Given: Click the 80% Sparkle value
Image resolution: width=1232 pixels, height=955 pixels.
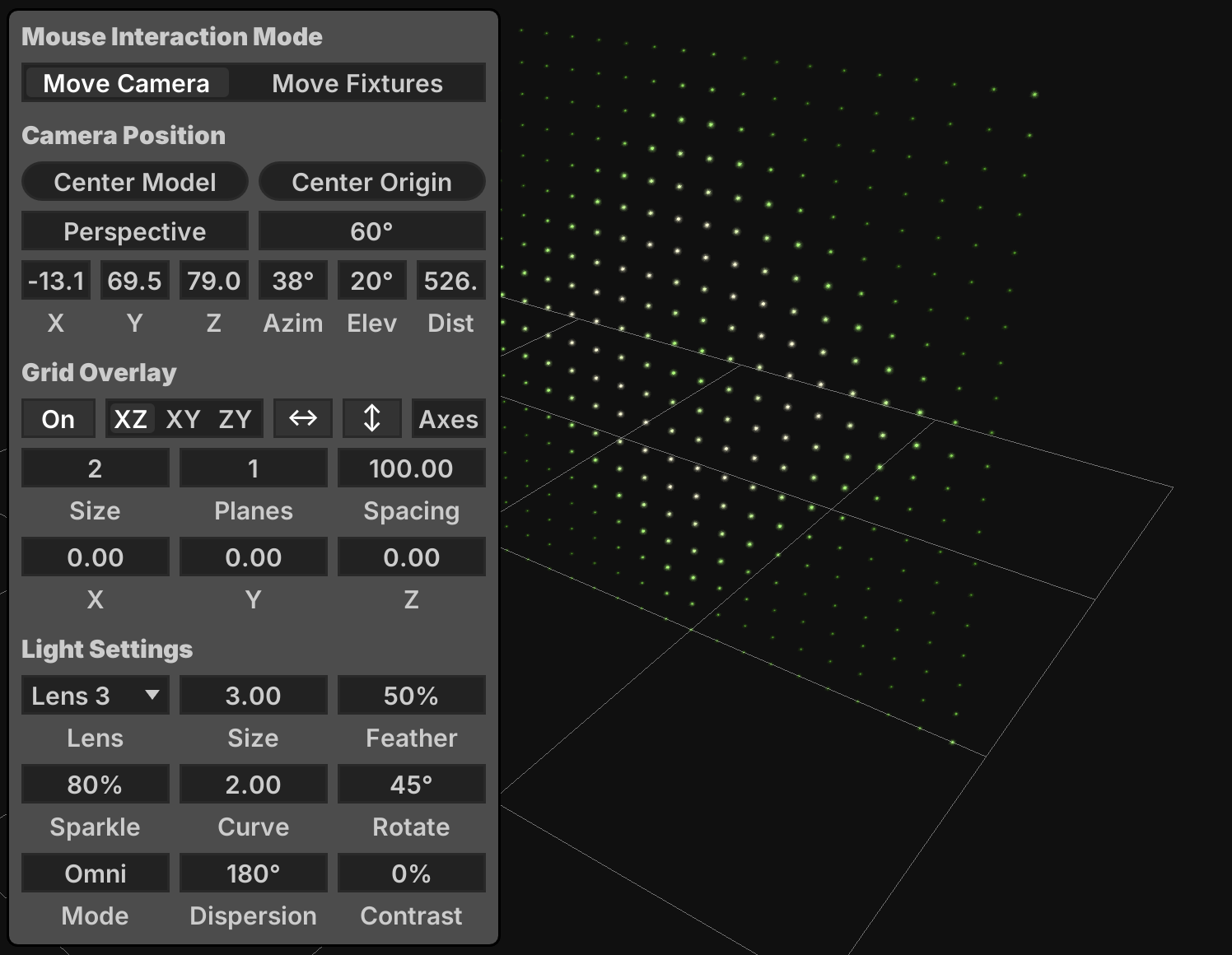Looking at the screenshot, I should [x=95, y=785].
